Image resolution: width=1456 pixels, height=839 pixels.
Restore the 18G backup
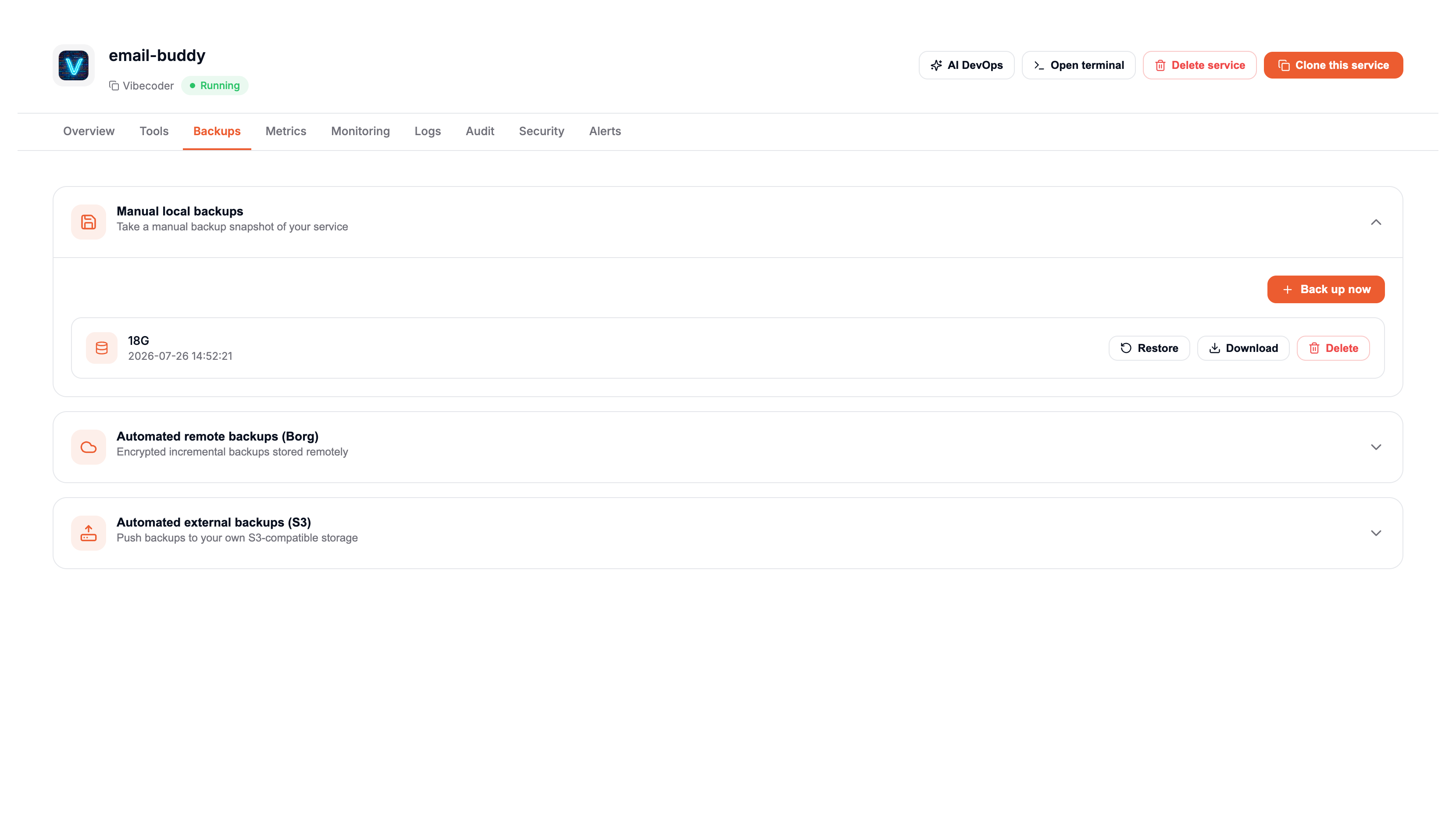[1149, 348]
